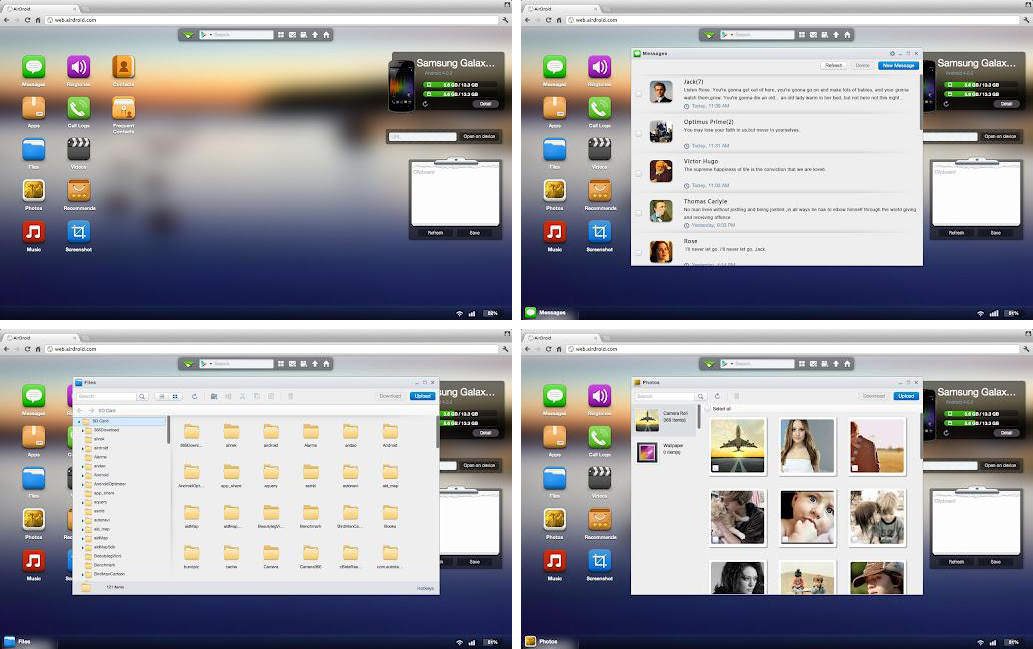Expand the aquery folder in tree
This screenshot has width=1033, height=649.
click(83, 502)
